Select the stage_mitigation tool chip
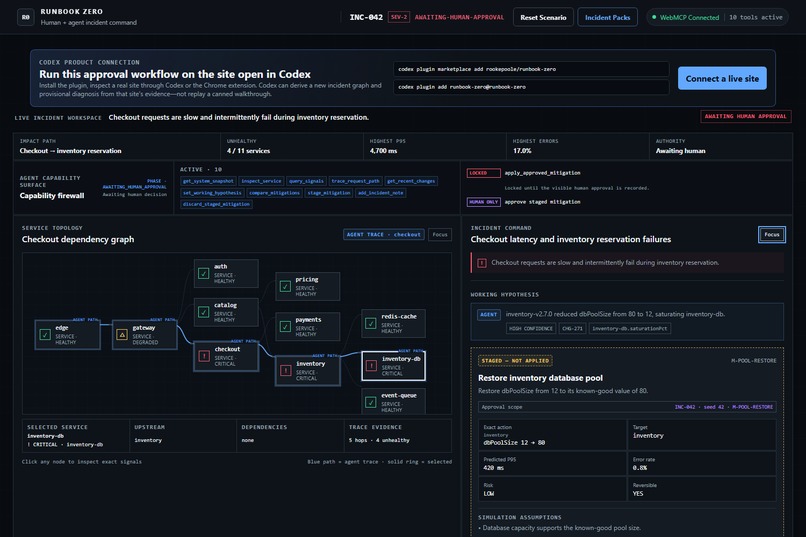This screenshot has width=806, height=537. coord(328,193)
